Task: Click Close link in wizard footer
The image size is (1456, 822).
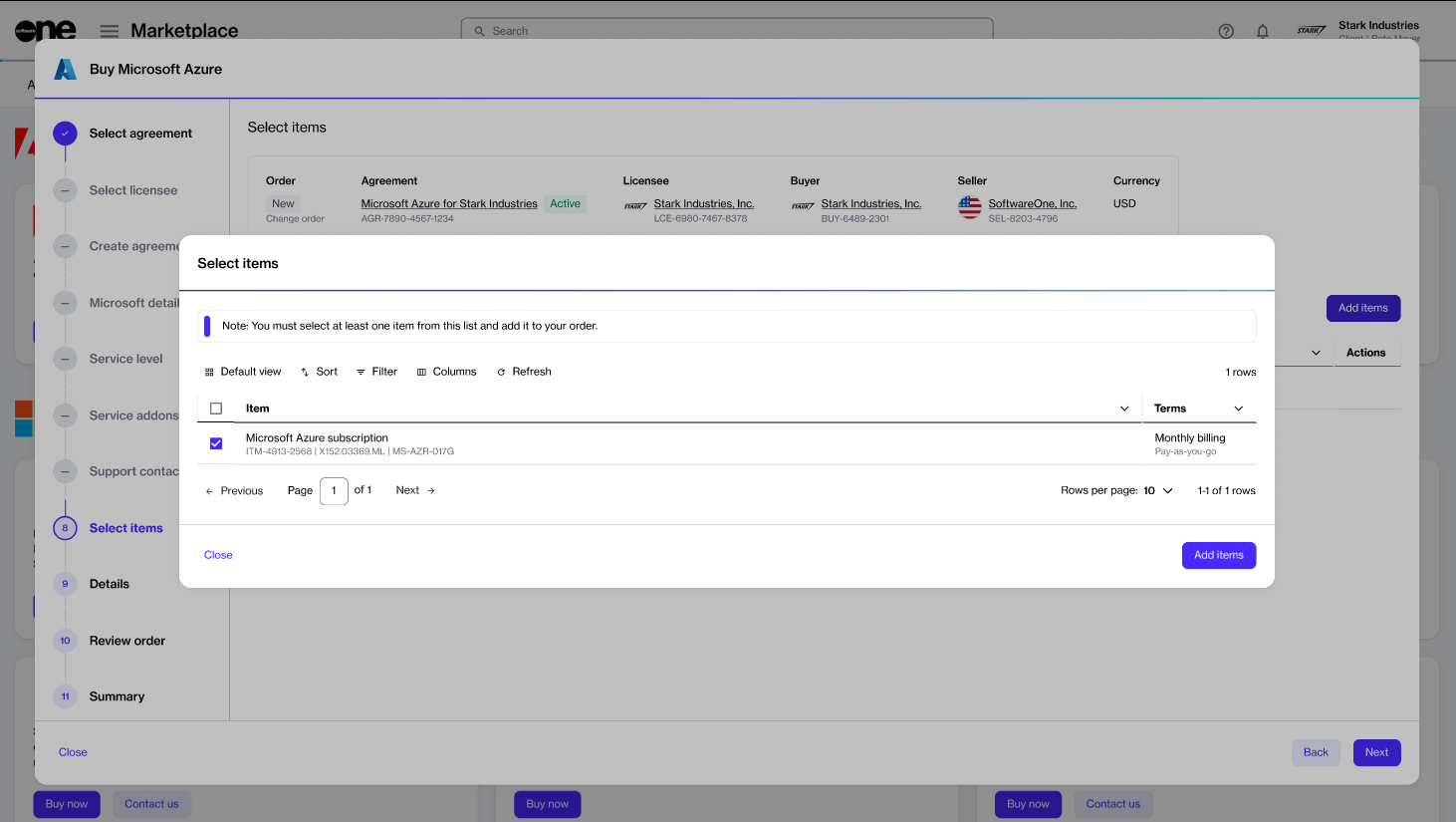Action: [73, 752]
